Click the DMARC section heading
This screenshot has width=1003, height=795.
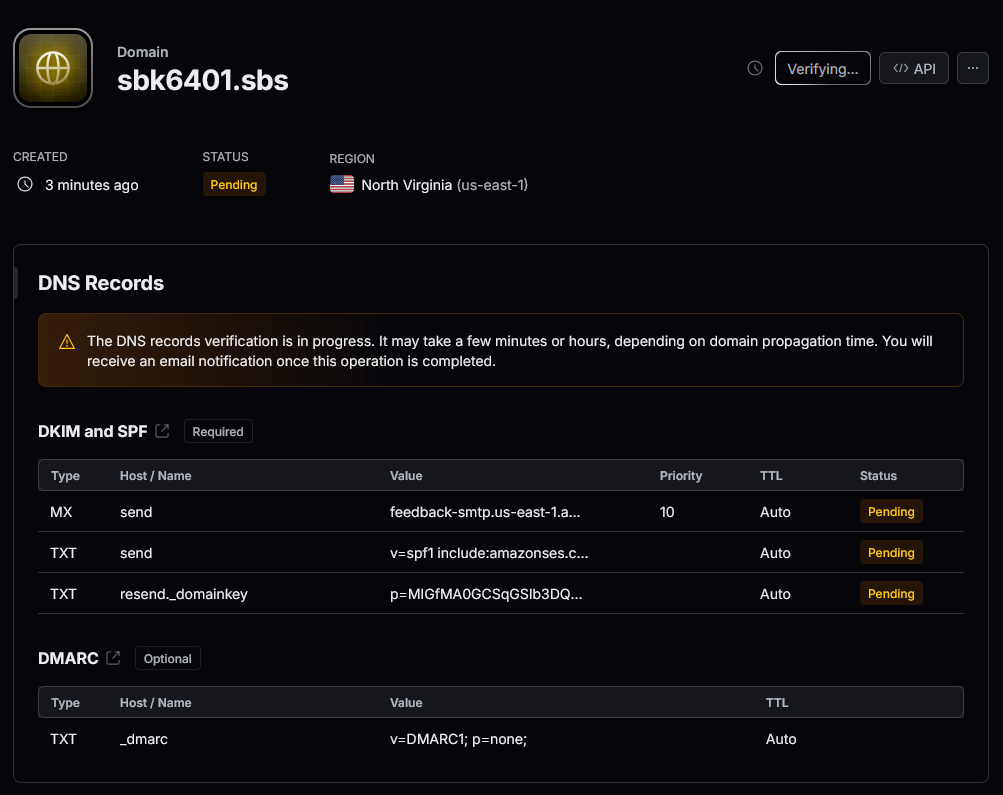pos(68,658)
